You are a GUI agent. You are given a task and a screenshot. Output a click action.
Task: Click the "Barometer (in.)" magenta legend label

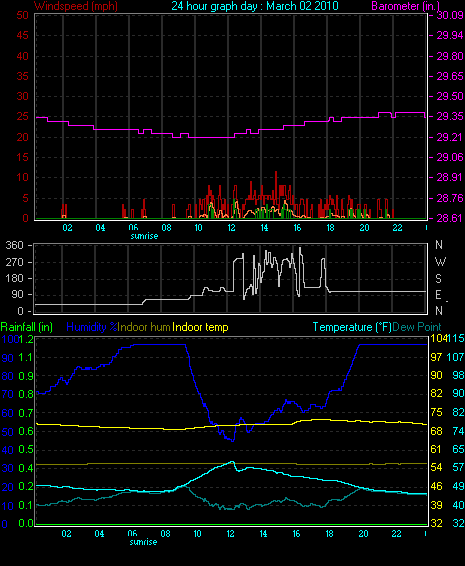[406, 6]
